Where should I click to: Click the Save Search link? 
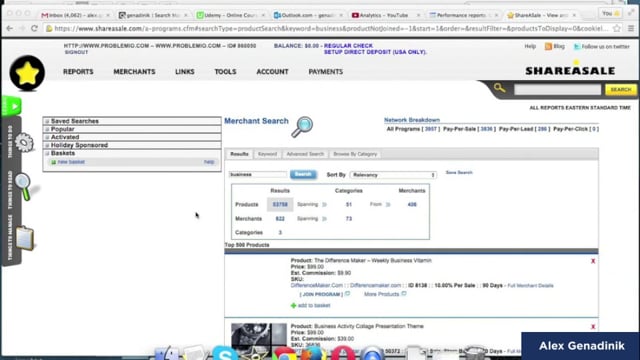tap(459, 173)
